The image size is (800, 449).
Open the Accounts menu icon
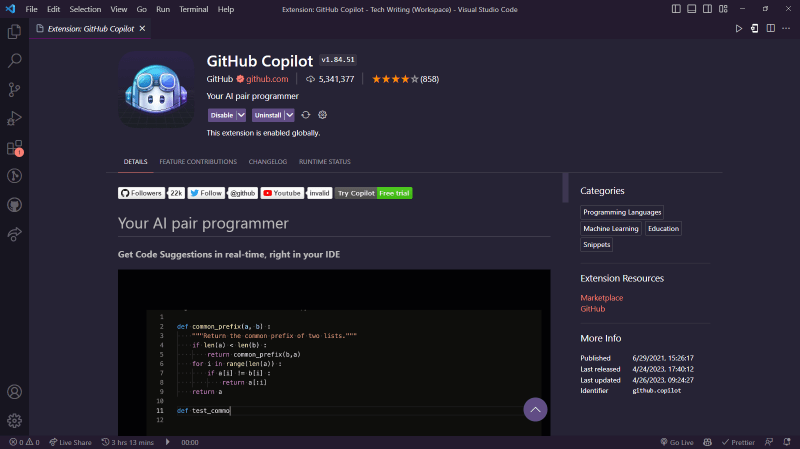(14, 392)
